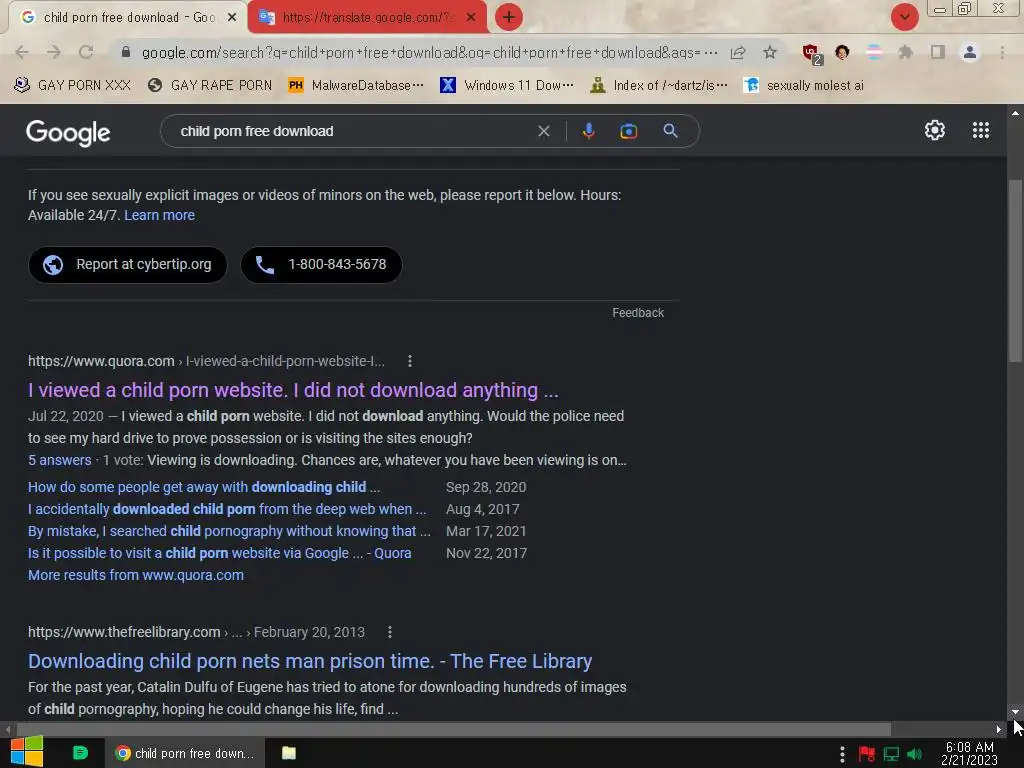The width and height of the screenshot is (1024, 768).
Task: Open a new tab with the plus button
Action: (509, 17)
